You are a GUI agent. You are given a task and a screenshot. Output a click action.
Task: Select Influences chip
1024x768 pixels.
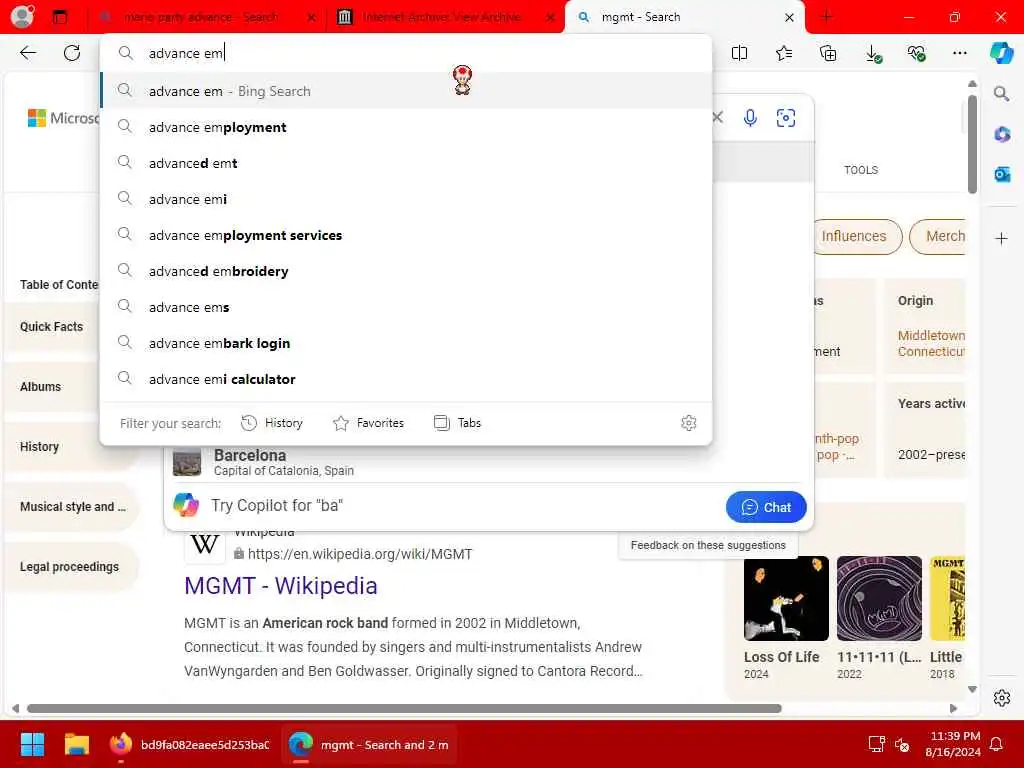click(854, 236)
